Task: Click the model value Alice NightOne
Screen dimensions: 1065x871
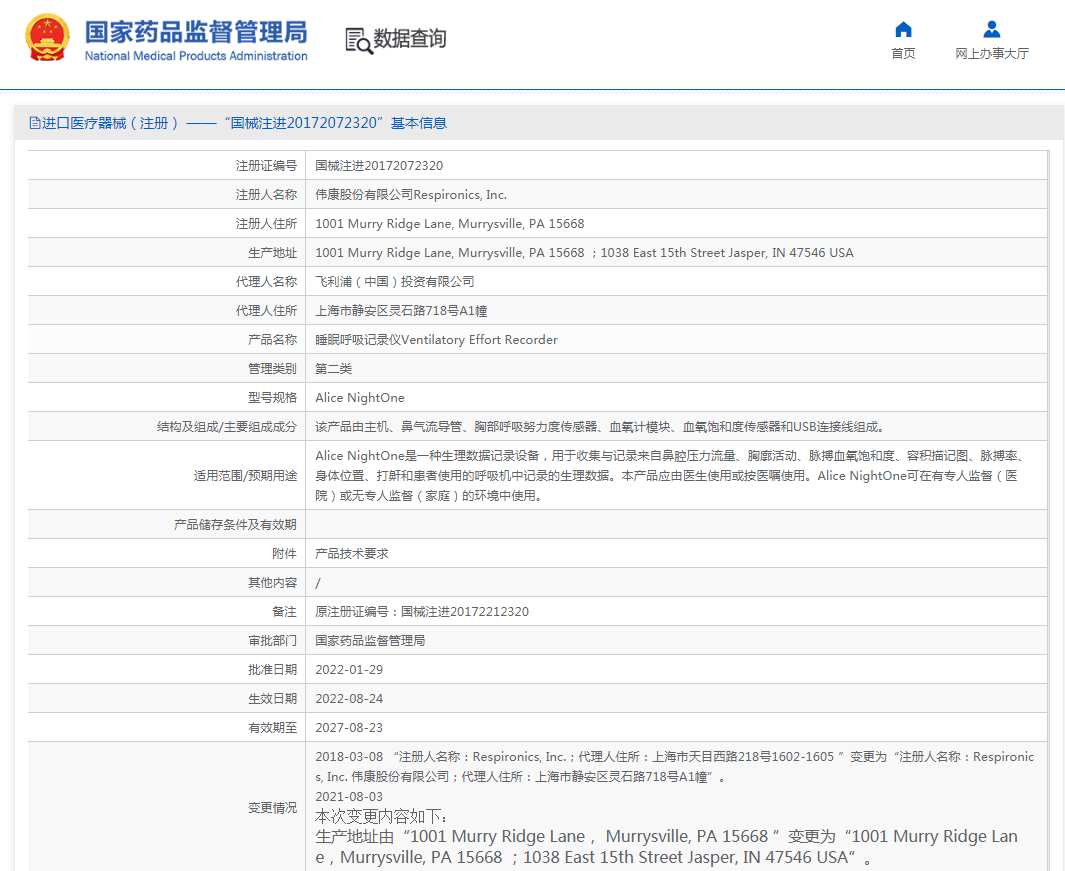Action: 360,398
